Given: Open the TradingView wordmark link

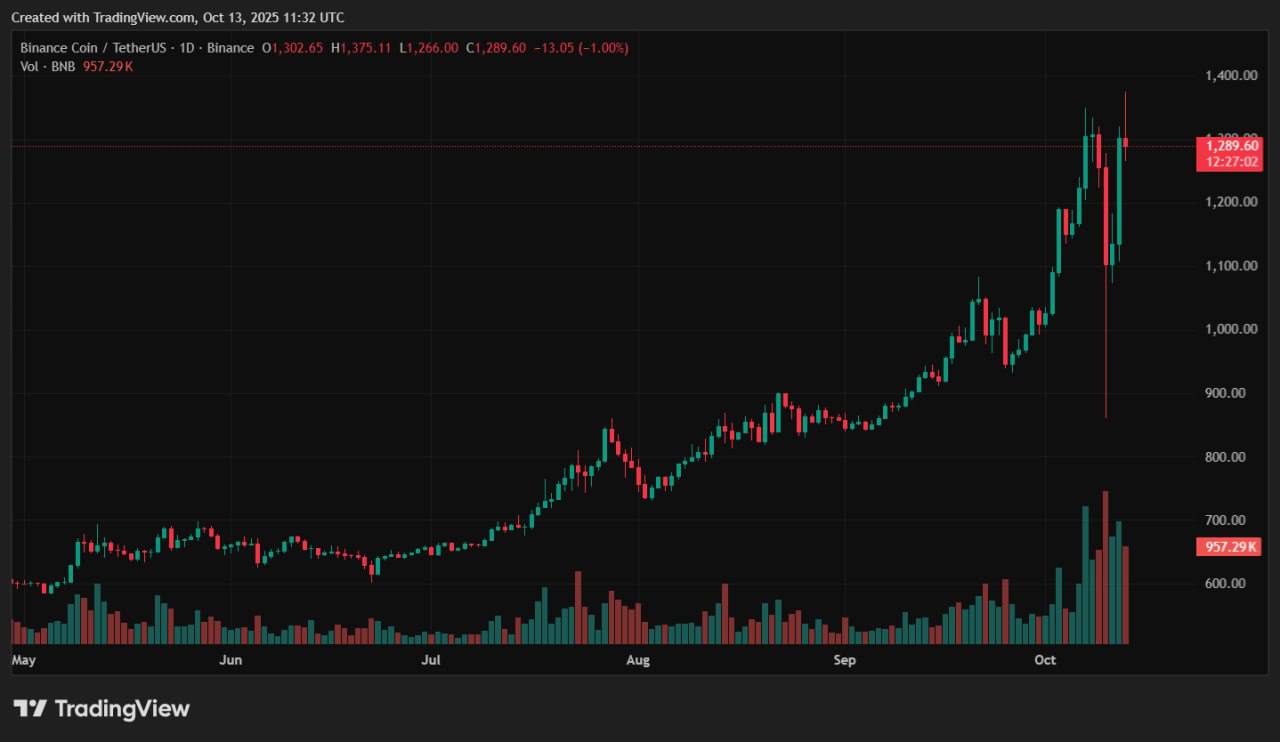Looking at the screenshot, I should coord(121,709).
